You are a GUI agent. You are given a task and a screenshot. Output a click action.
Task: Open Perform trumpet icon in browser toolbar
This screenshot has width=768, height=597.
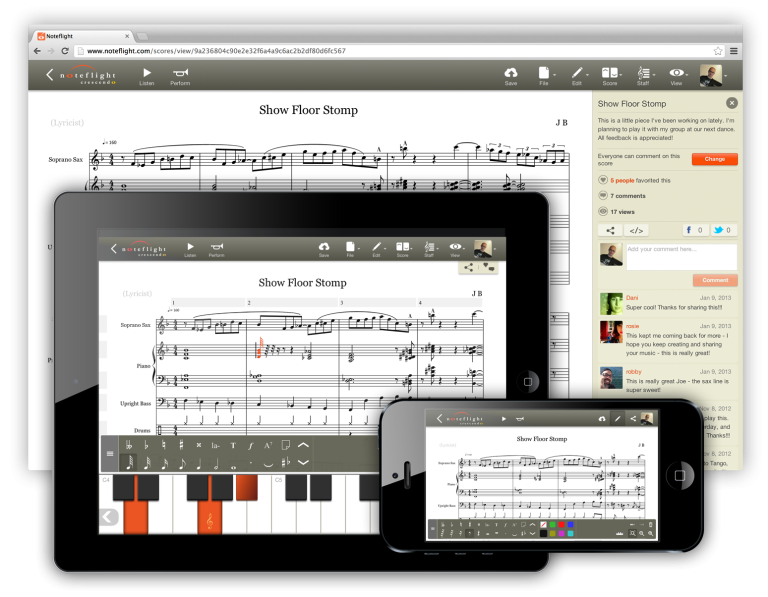coord(180,76)
